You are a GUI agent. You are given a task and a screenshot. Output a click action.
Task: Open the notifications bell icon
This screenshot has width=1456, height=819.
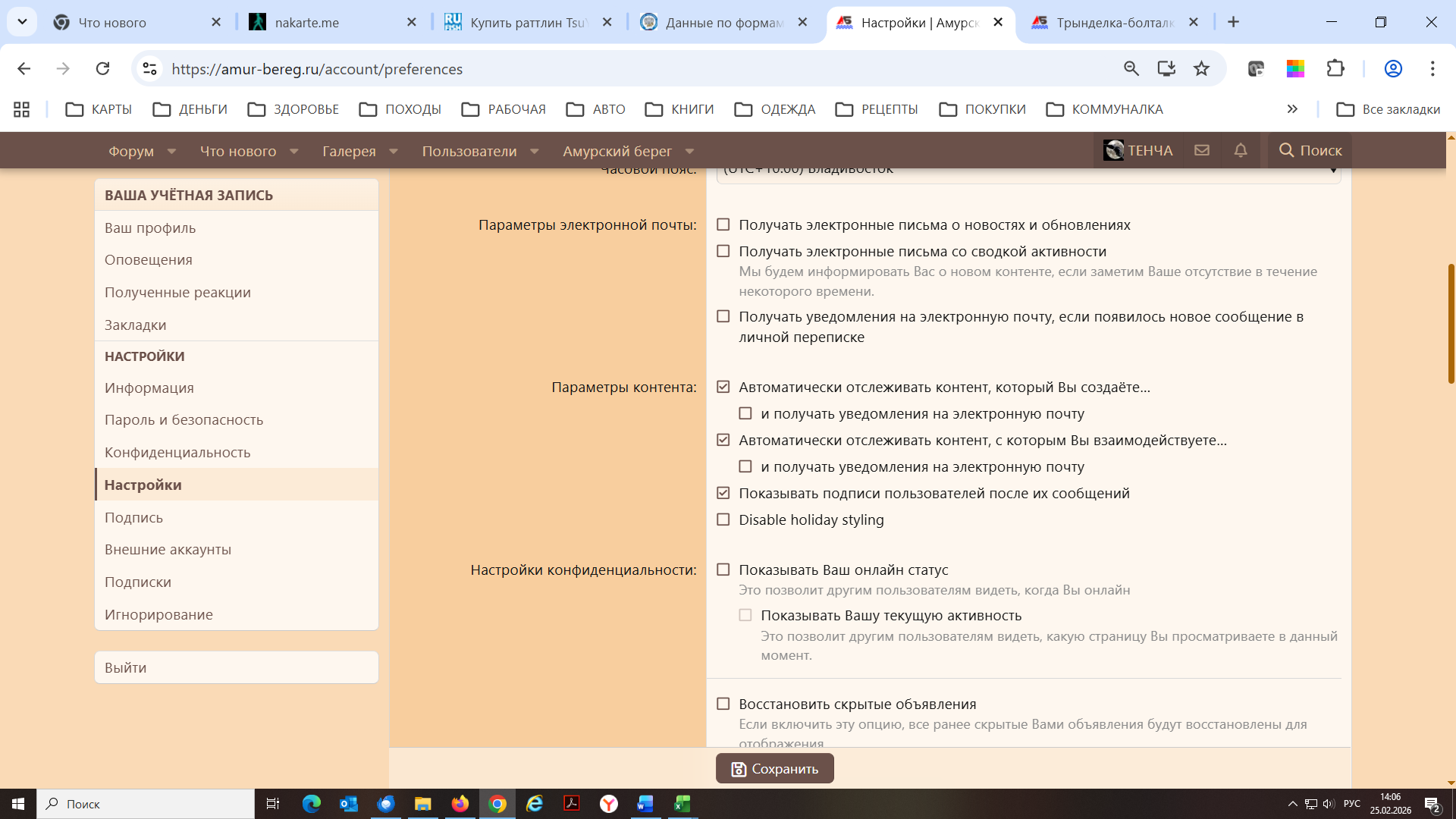1241,150
